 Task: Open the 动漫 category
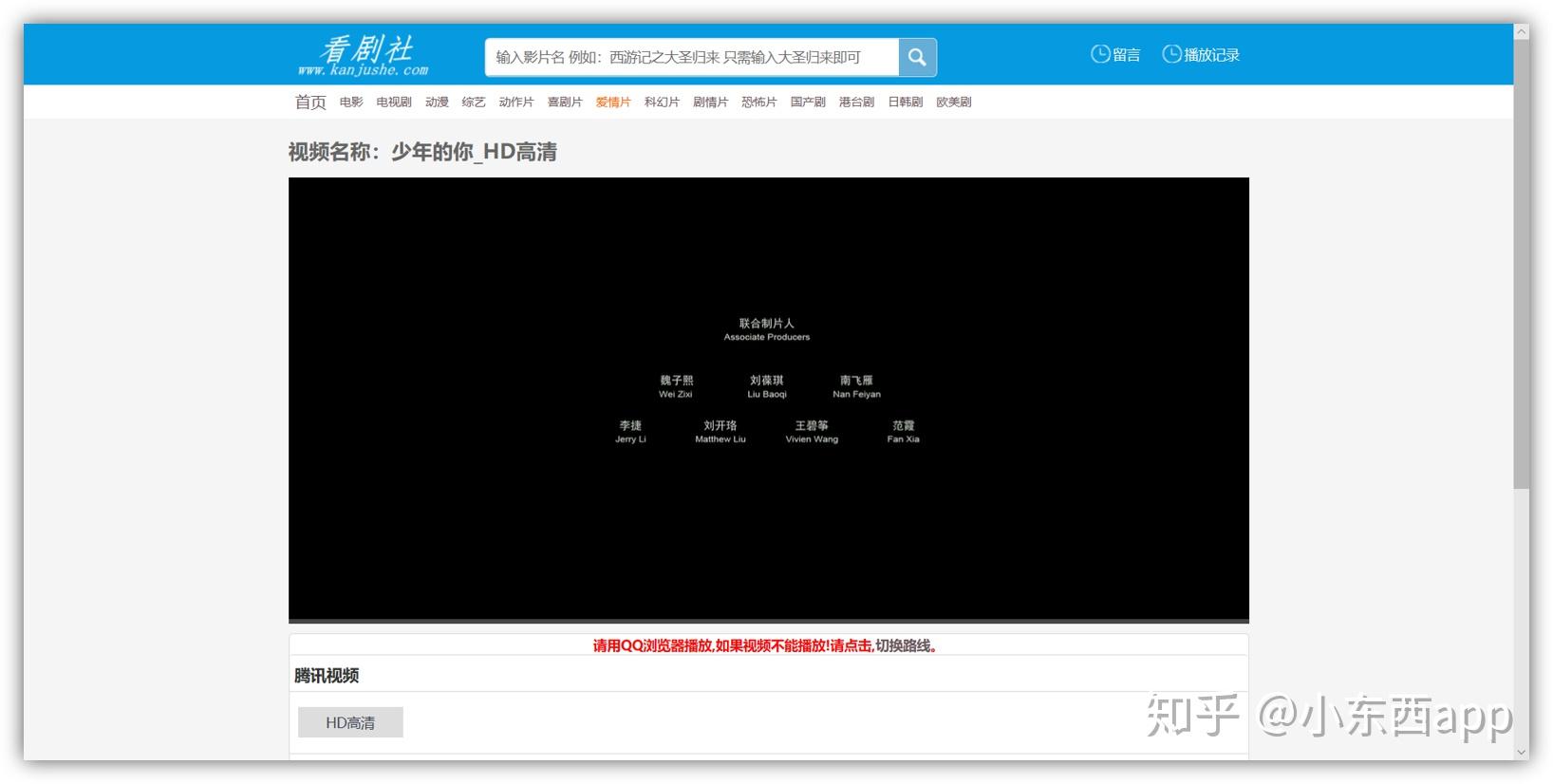[x=437, y=102]
